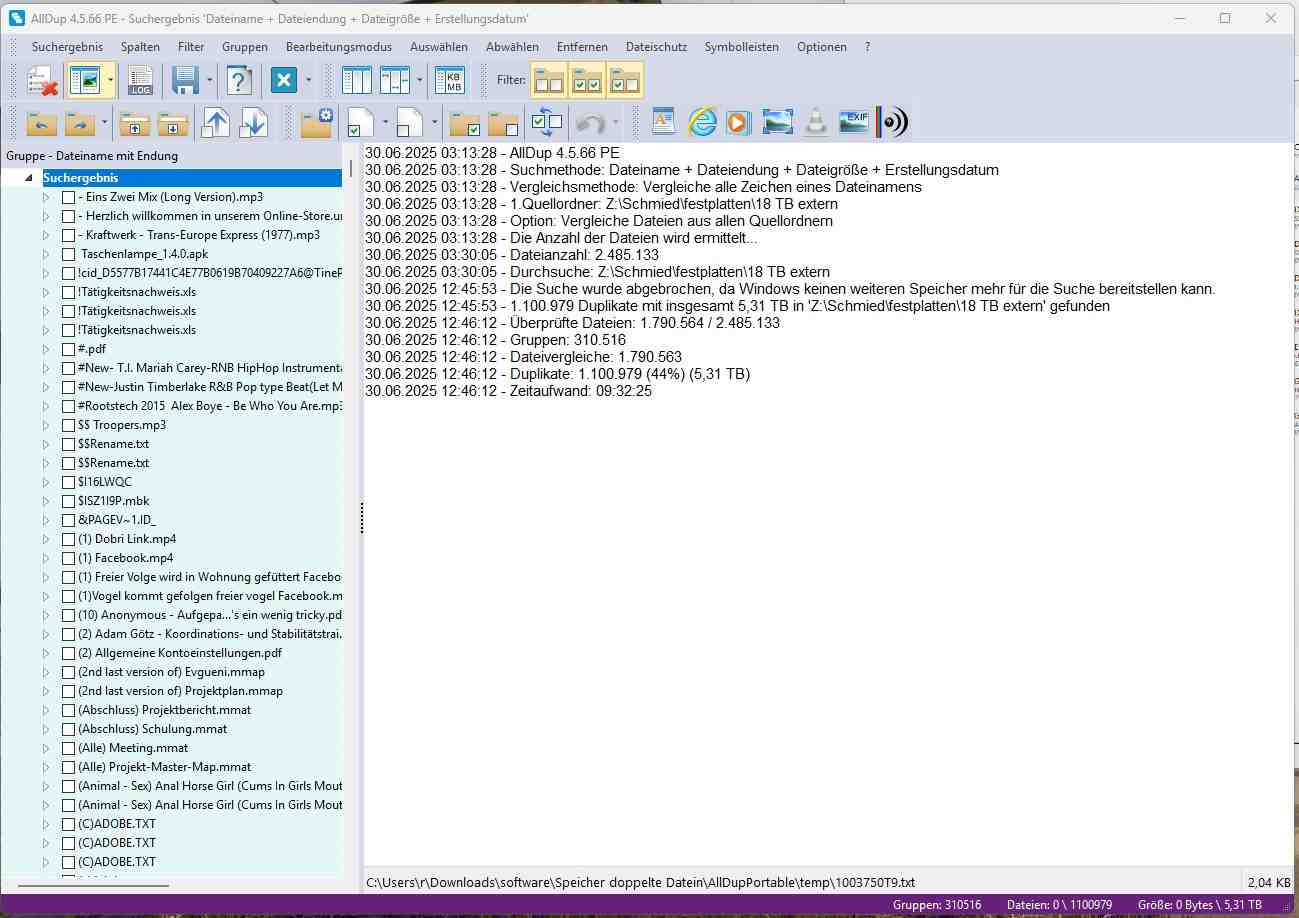This screenshot has height=918, width=1299.
Task: Click the Internet Explorer viewer icon
Action: (703, 122)
